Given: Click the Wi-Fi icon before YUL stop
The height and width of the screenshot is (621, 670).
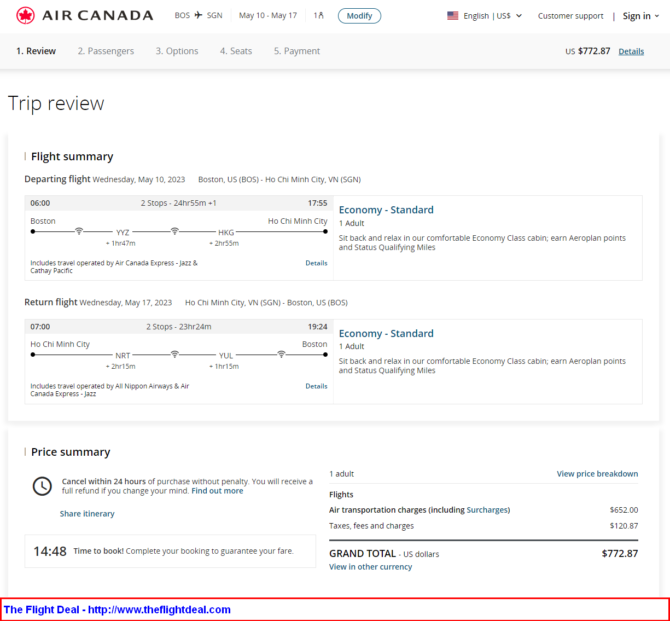Looking at the screenshot, I should [x=174, y=354].
